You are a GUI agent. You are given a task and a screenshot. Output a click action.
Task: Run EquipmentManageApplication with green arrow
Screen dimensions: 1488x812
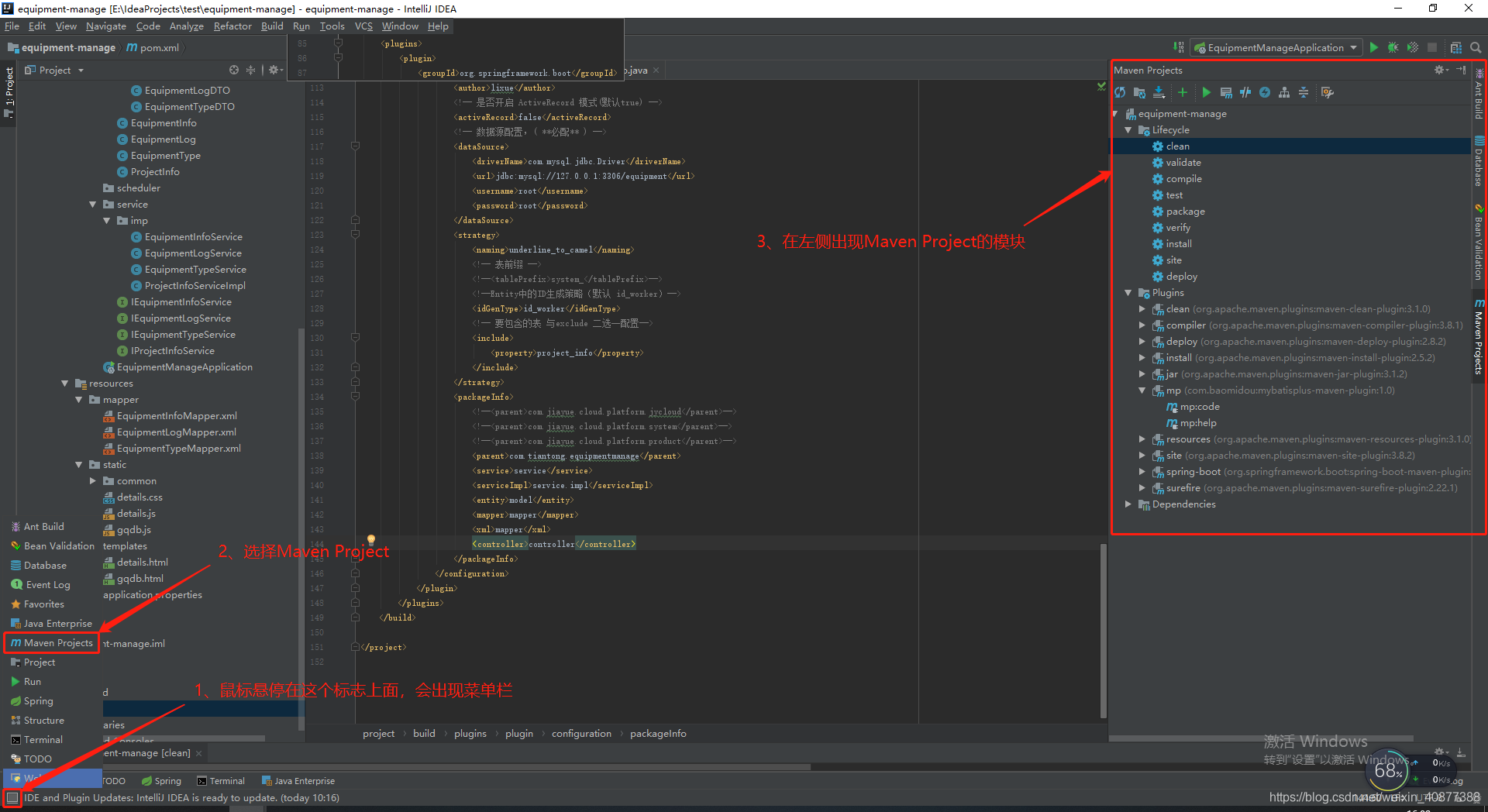coord(1374,47)
